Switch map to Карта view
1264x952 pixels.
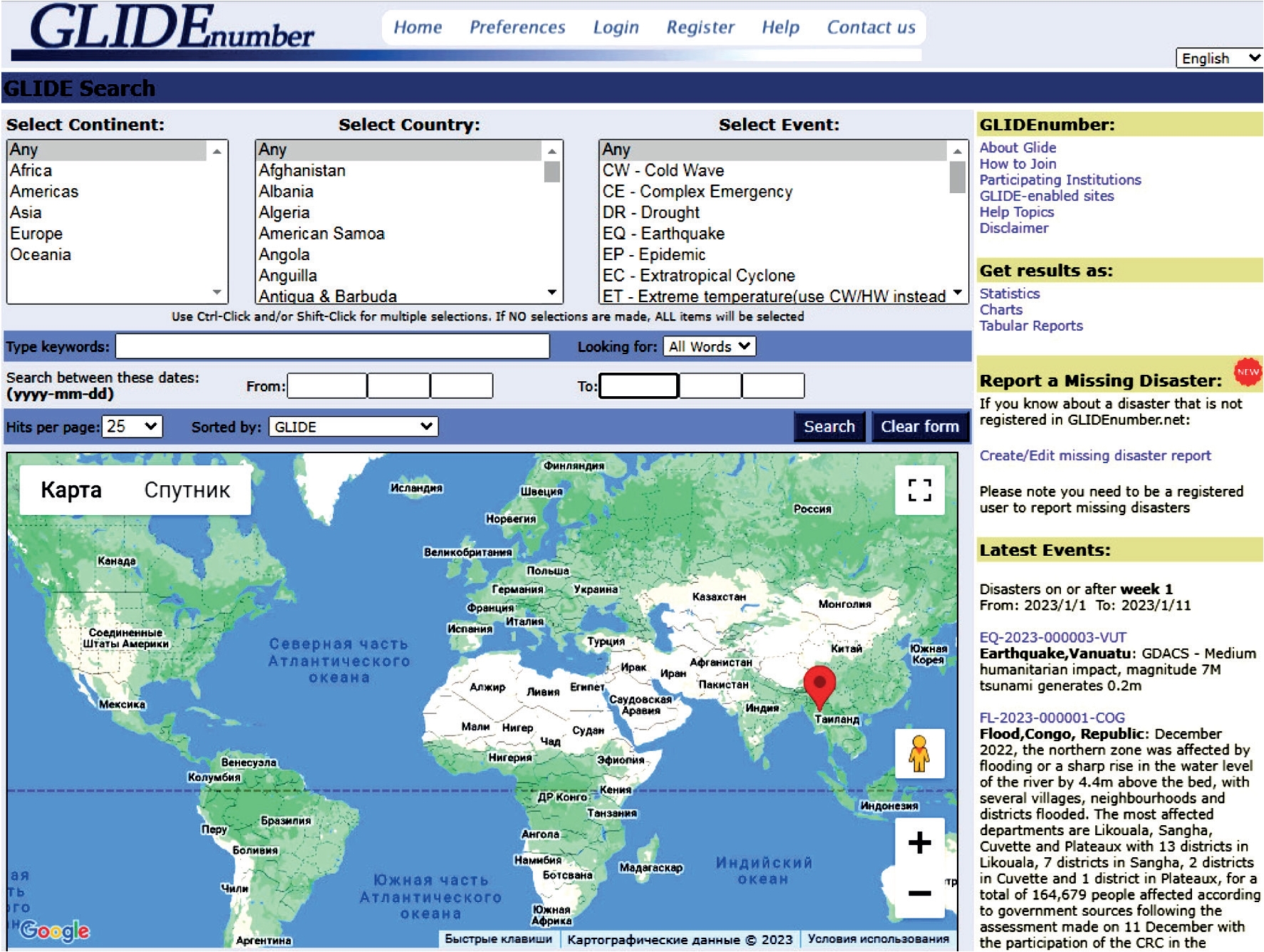[71, 490]
